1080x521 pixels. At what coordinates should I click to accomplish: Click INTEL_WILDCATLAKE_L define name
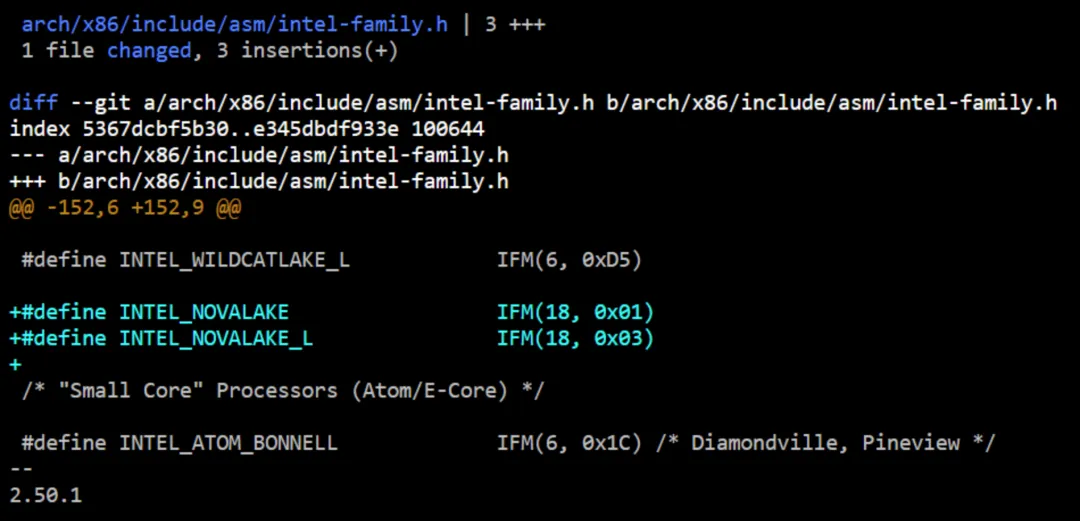coord(234,260)
